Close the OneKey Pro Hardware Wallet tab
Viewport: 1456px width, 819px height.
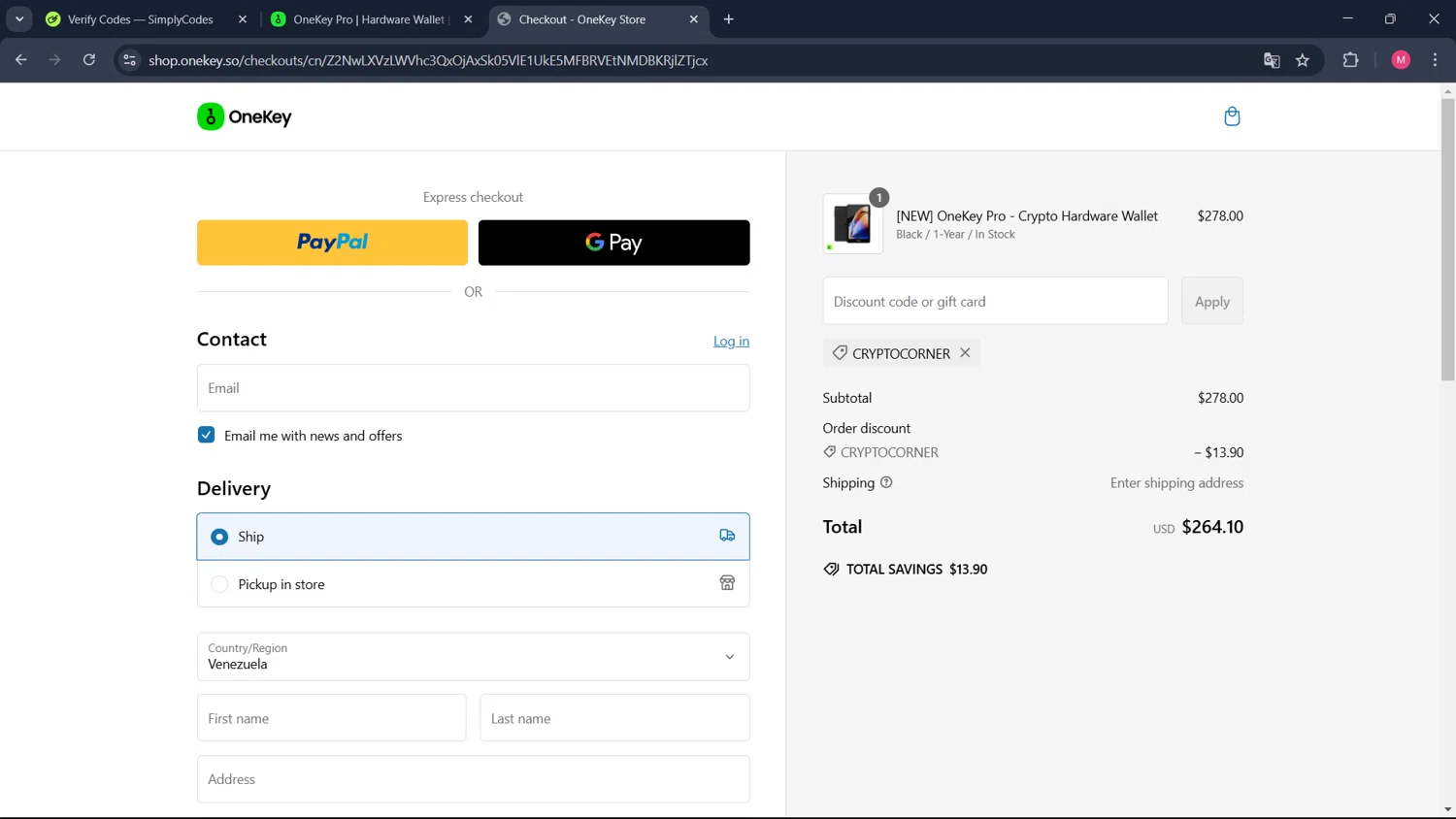(x=468, y=19)
